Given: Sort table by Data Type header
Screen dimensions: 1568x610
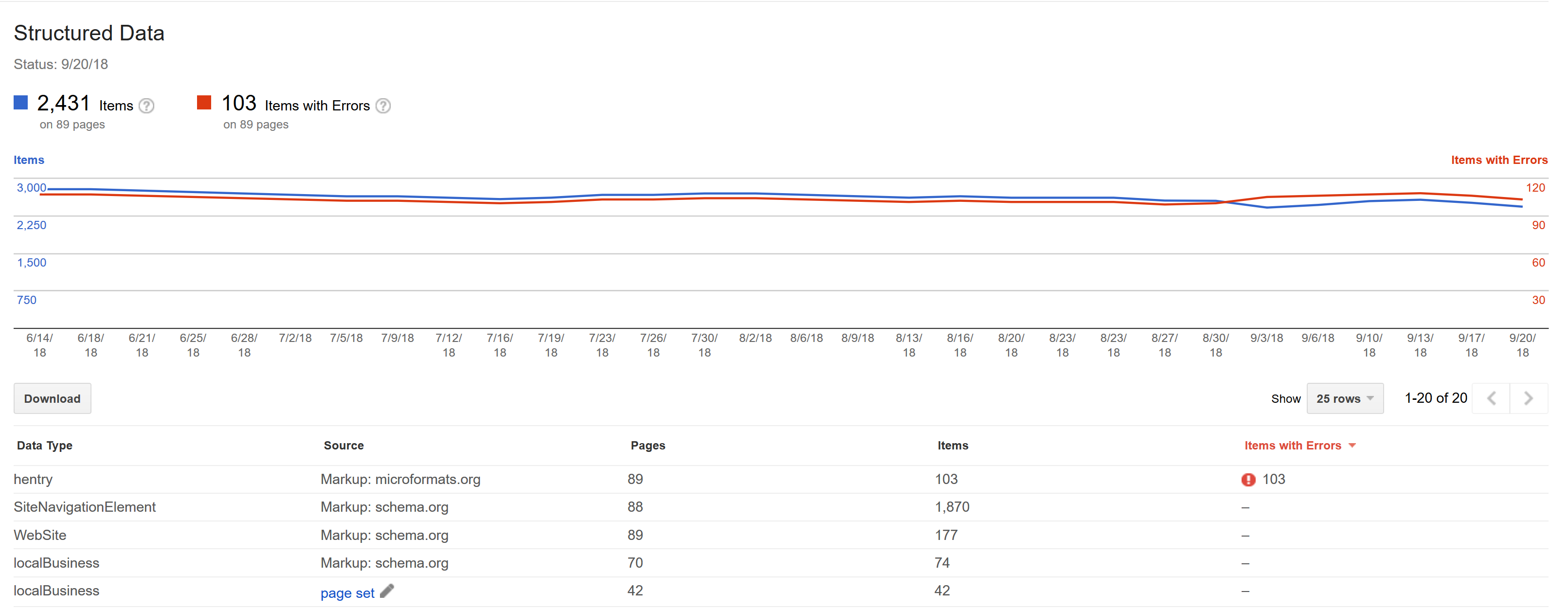Looking at the screenshot, I should (44, 446).
